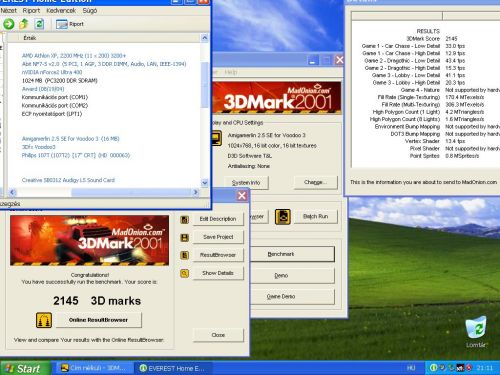This screenshot has width=500, height=375.
Task: Click the EVEREST horizontal scroll-left arrow
Action: click(x=13, y=192)
